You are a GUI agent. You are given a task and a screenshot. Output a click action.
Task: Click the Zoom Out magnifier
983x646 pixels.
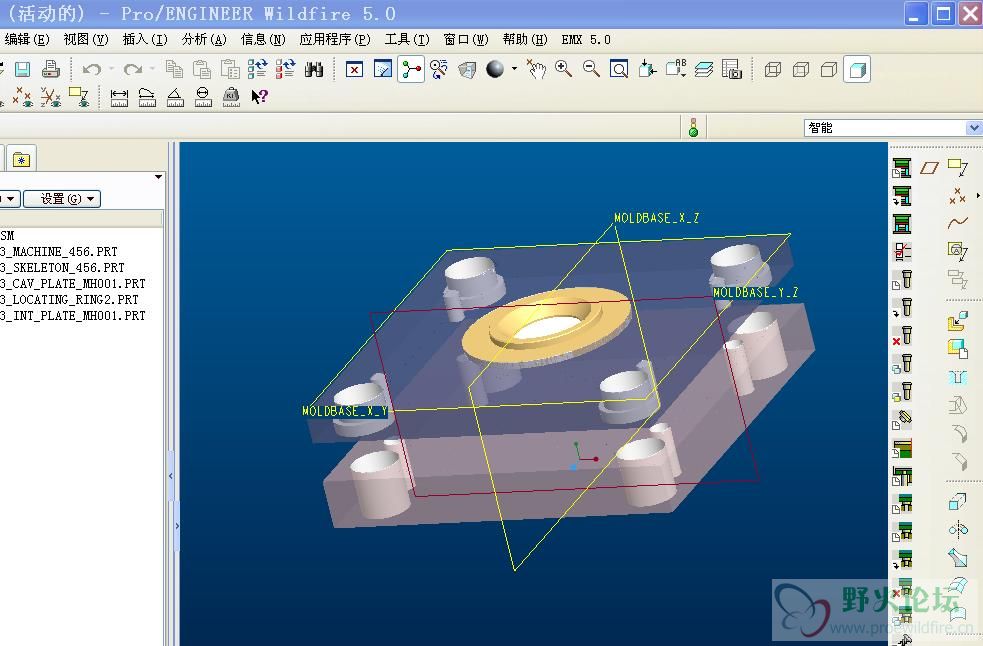[x=591, y=69]
